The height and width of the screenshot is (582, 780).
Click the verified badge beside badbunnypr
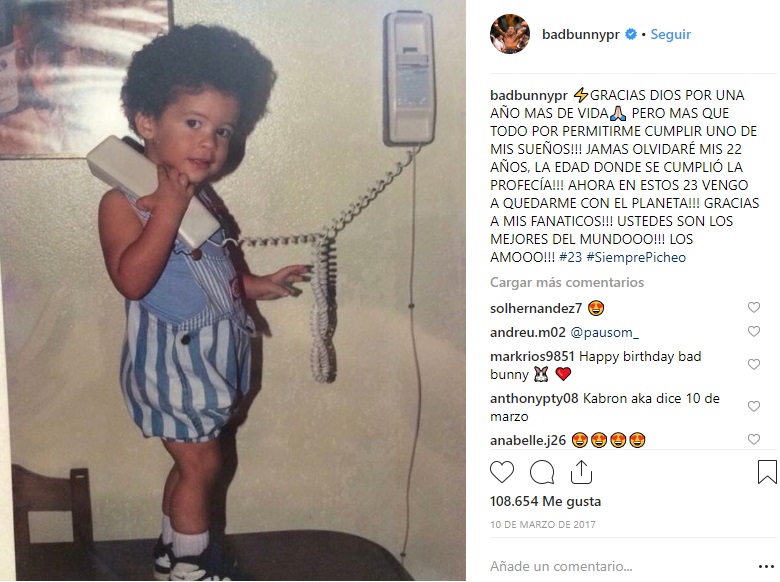(x=630, y=34)
